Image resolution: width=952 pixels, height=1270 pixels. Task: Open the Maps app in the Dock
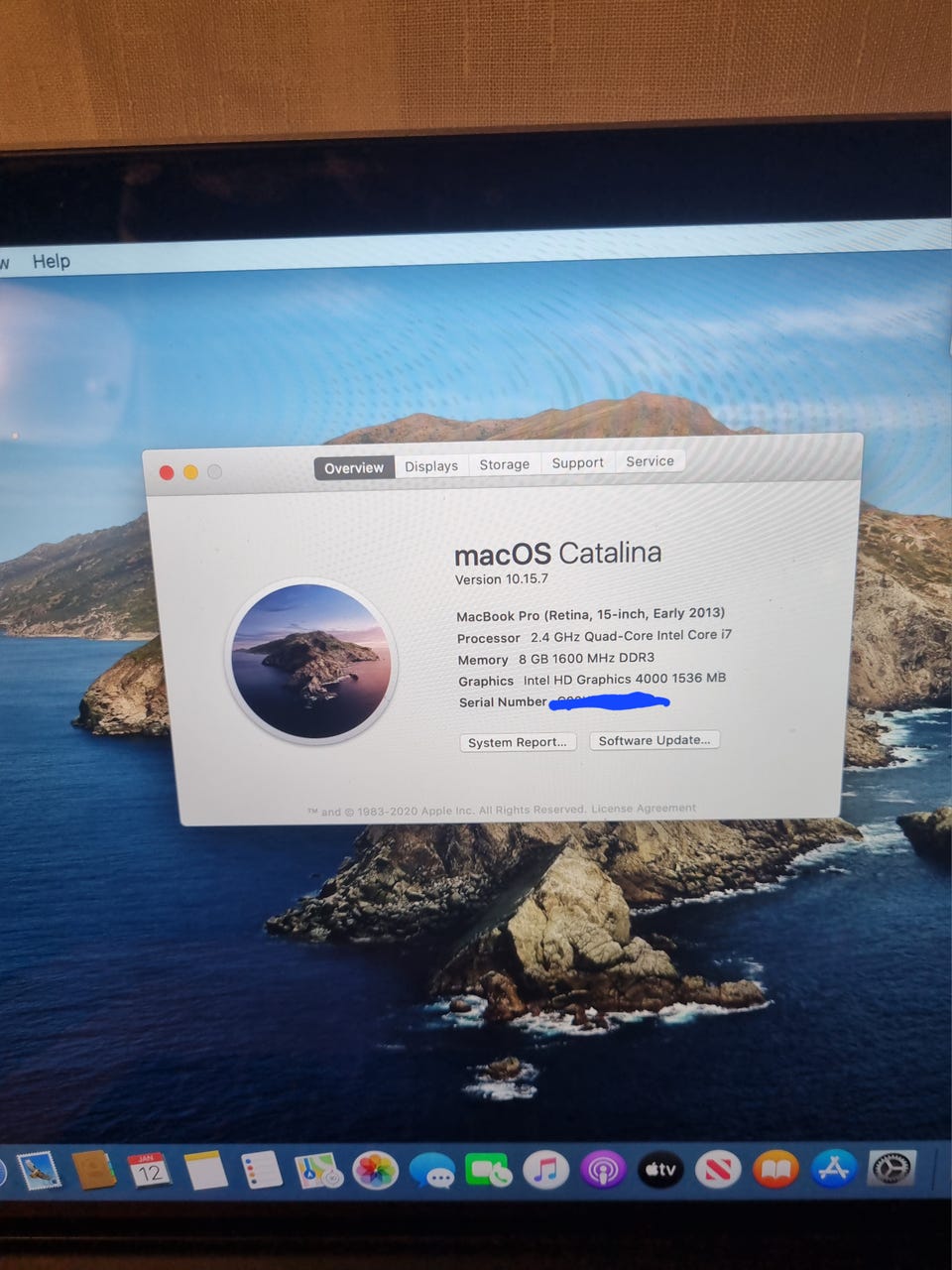coord(318,1171)
